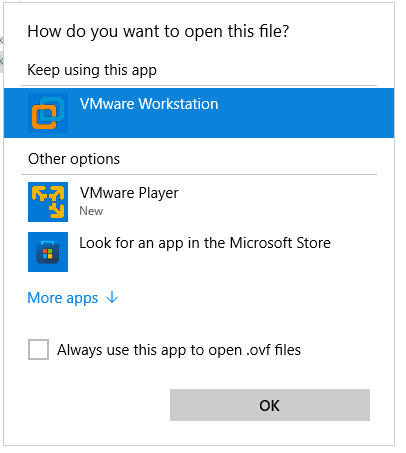The height and width of the screenshot is (453, 406).
Task: Select the VMware Workstation app name
Action: click(149, 104)
